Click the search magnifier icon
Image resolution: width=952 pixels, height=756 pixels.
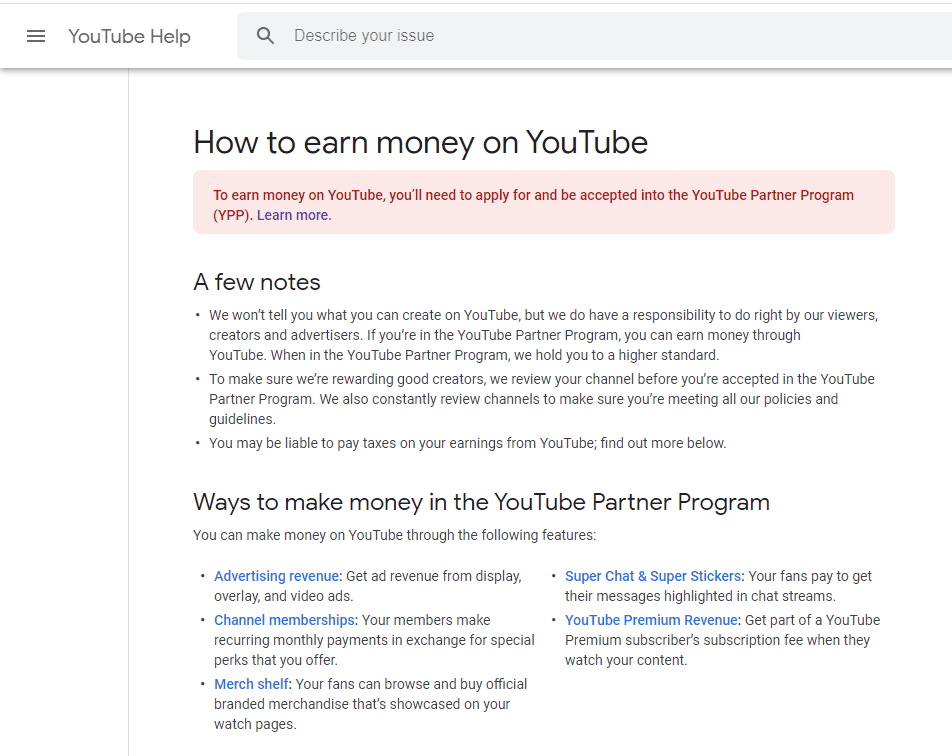click(x=265, y=36)
